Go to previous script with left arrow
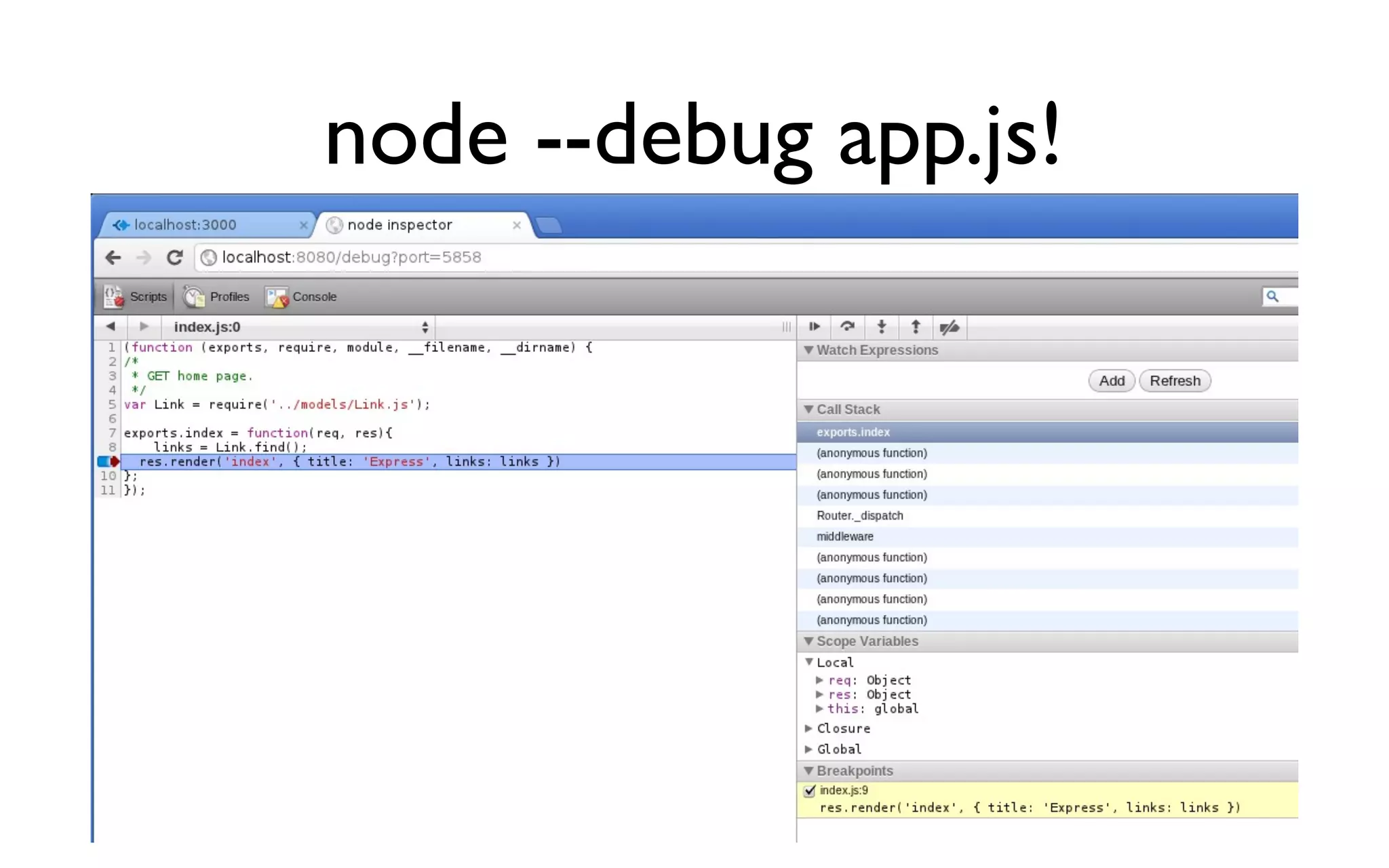The height and width of the screenshot is (868, 1389). (111, 327)
